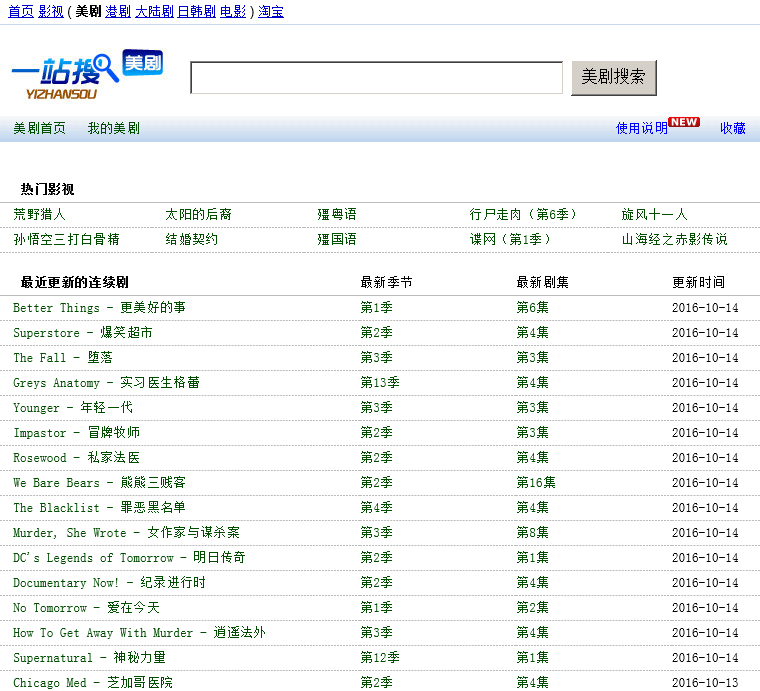Image resolution: width=760 pixels, height=691 pixels.
Task: Click the Yizhansou site logo
Action: [x=87, y=75]
